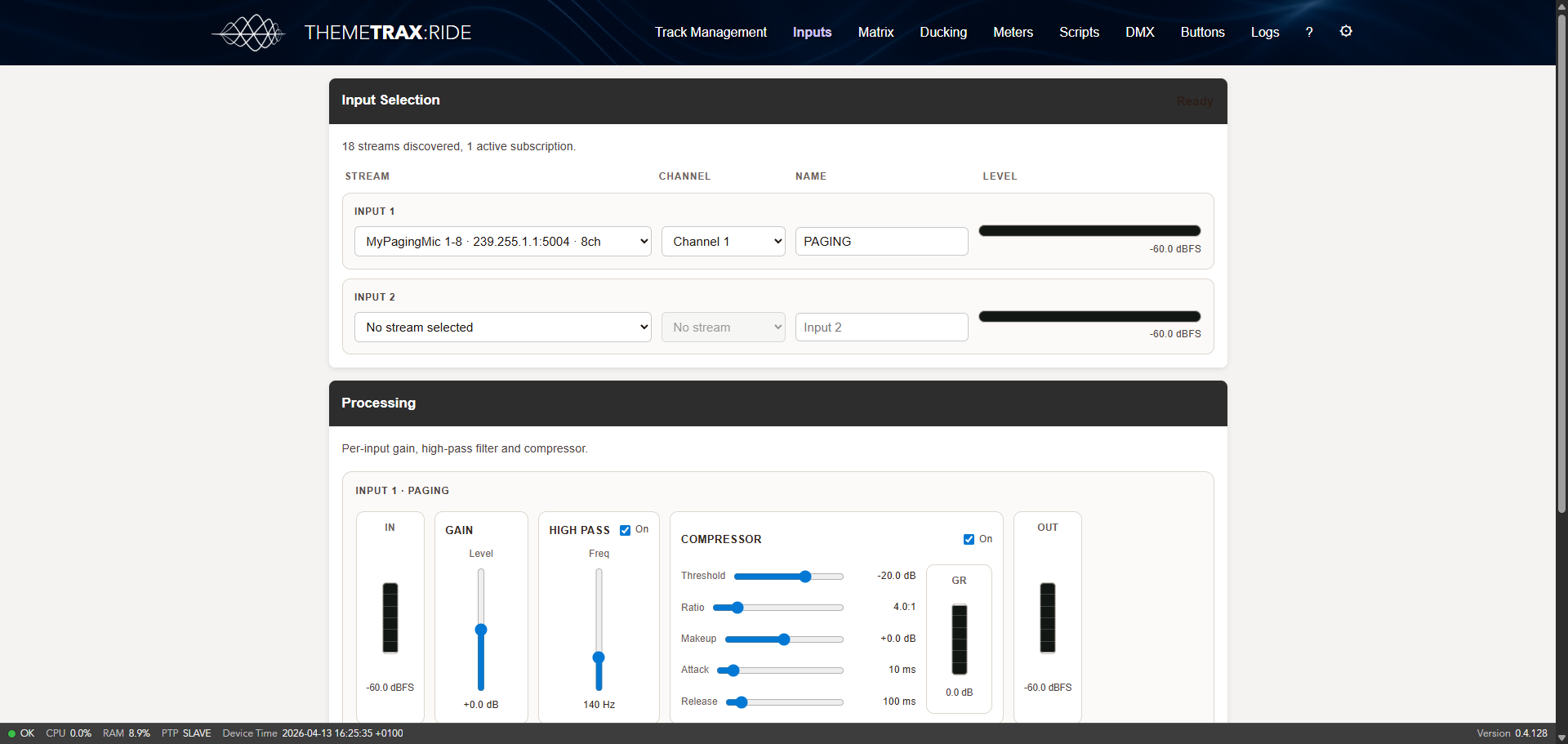
Task: Click the PAGING name input field
Action: tap(881, 242)
